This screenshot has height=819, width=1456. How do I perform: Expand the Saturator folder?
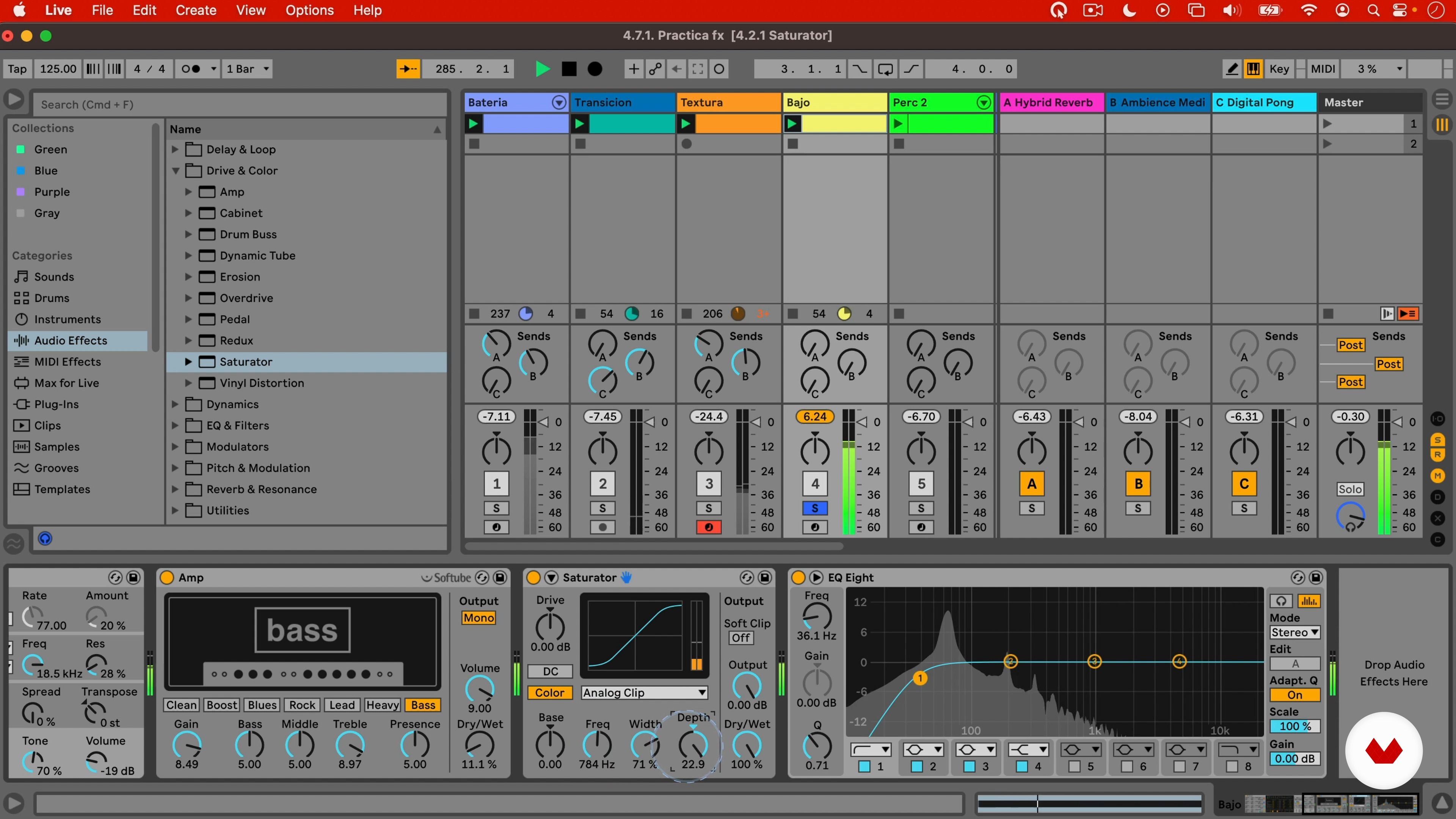pos(188,362)
